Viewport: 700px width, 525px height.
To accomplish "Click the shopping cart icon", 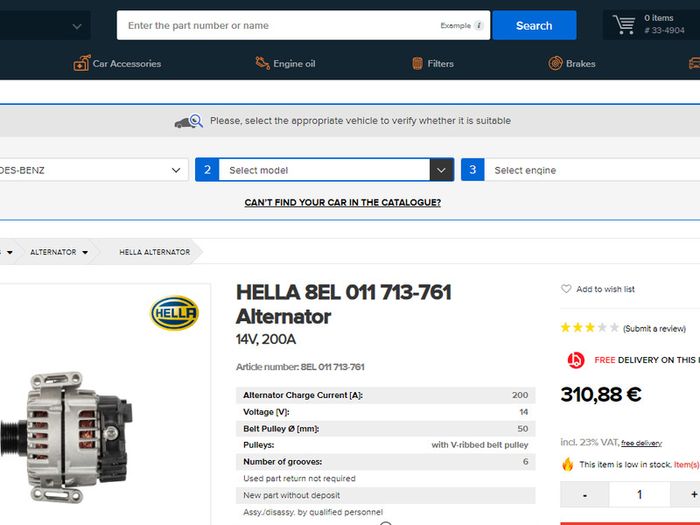I will coord(624,25).
